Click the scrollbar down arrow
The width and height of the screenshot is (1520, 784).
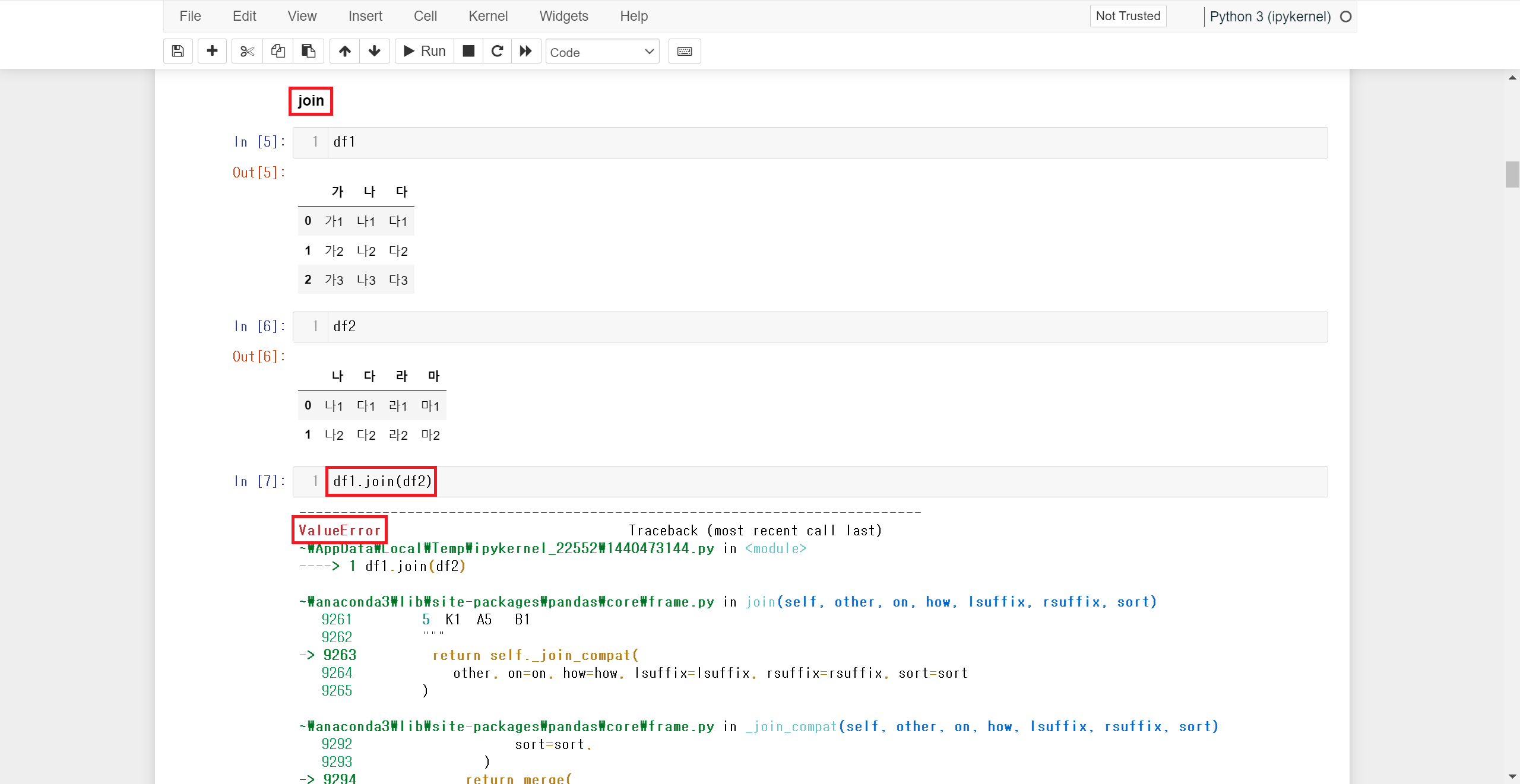[1512, 776]
